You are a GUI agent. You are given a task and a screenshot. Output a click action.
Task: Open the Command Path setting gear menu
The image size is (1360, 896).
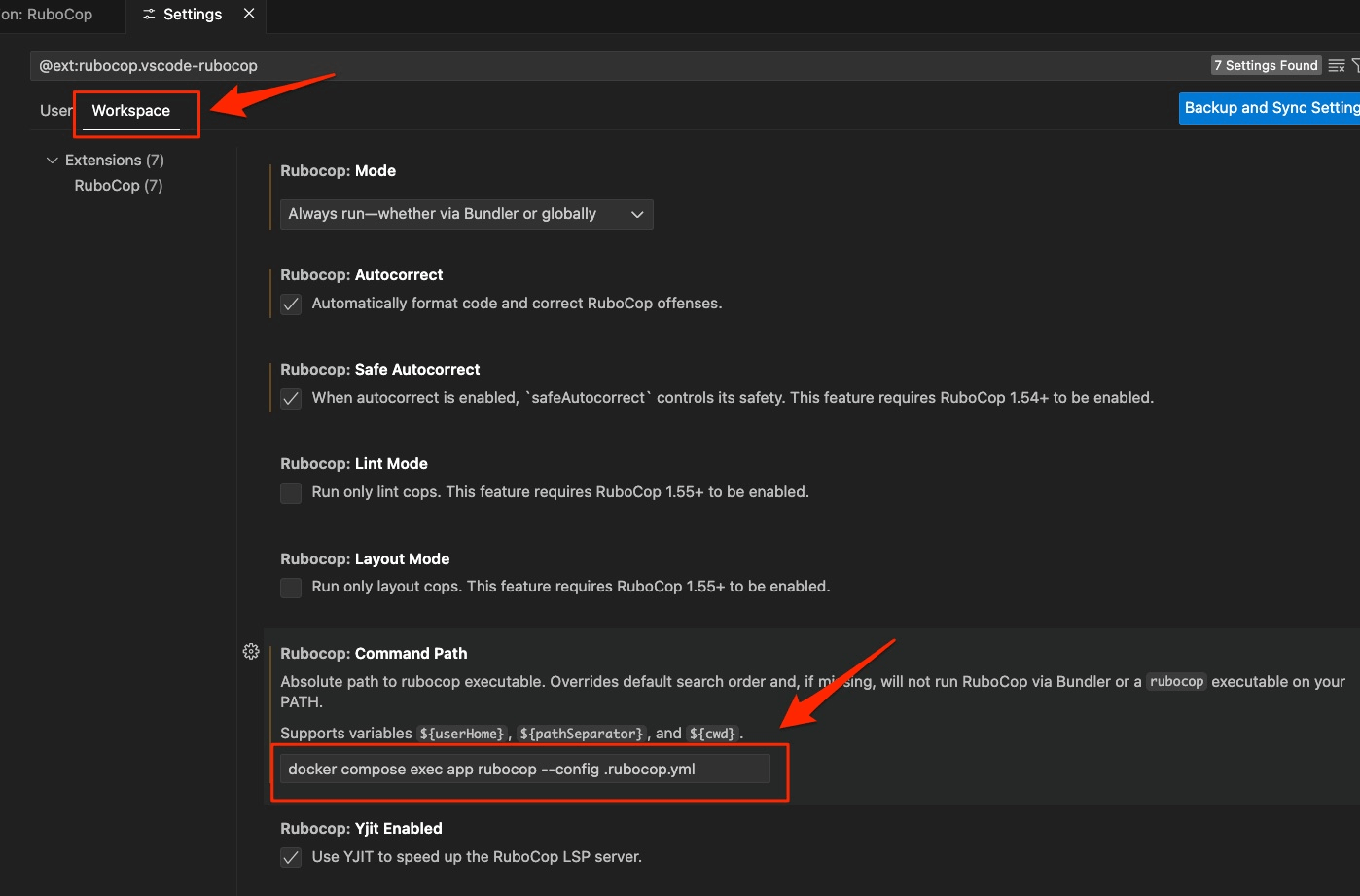[x=251, y=652]
